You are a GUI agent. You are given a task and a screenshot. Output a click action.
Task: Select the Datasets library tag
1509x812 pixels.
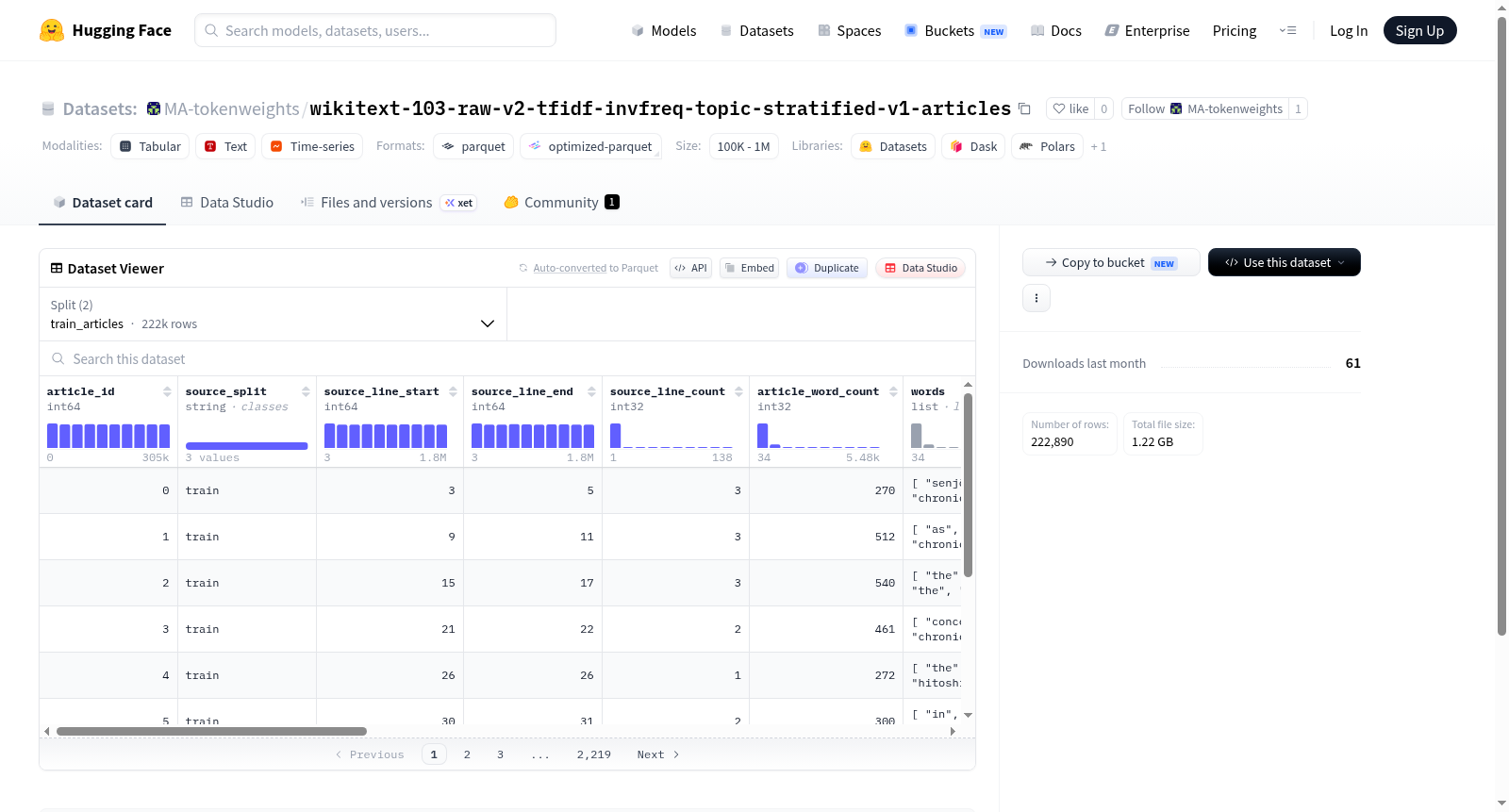[893, 146]
